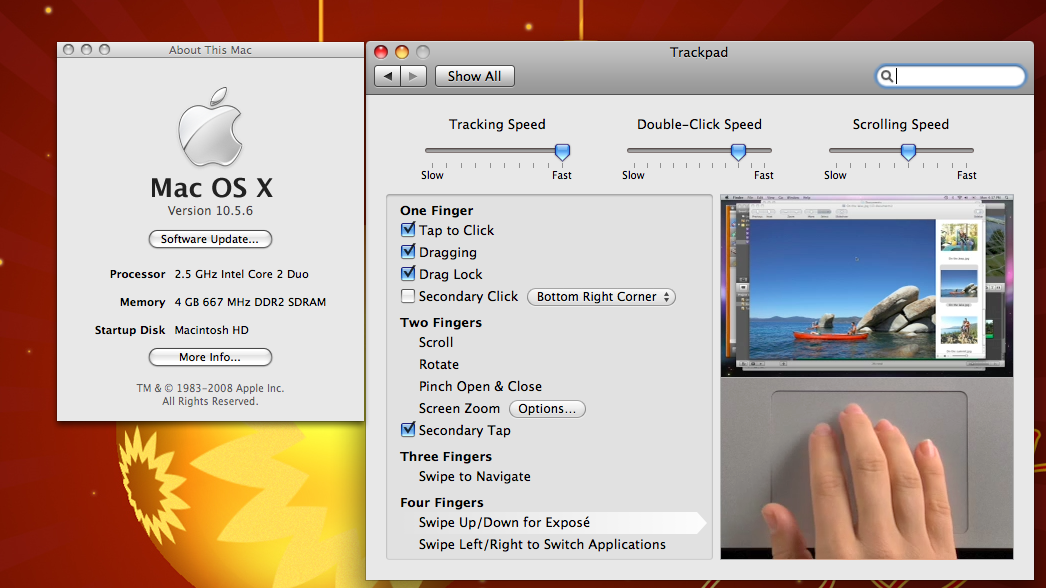
Task: Open the Bottom Right Corner dropdown
Action: click(x=601, y=297)
